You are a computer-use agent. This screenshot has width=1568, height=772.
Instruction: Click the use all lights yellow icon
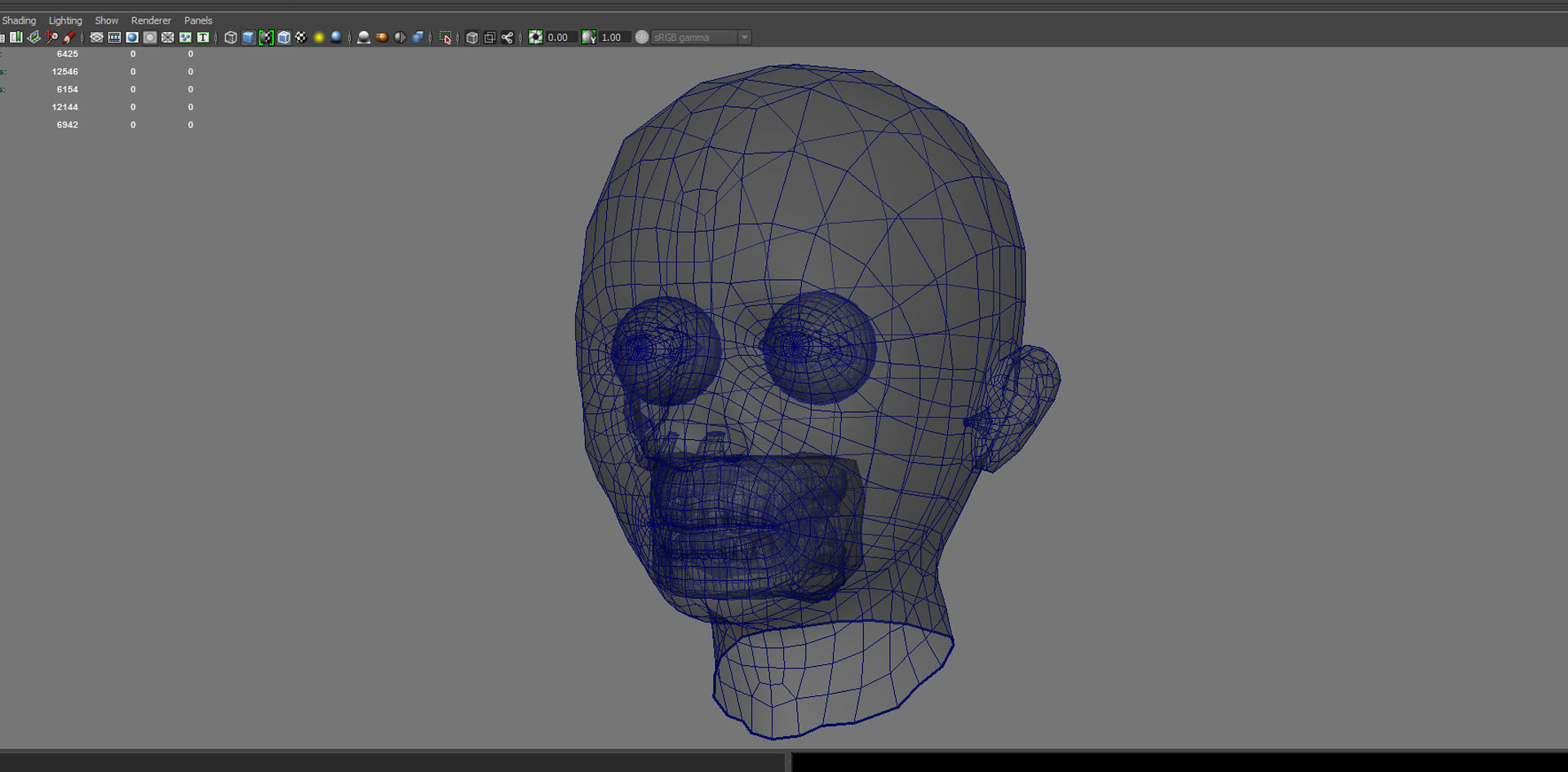[x=319, y=38]
